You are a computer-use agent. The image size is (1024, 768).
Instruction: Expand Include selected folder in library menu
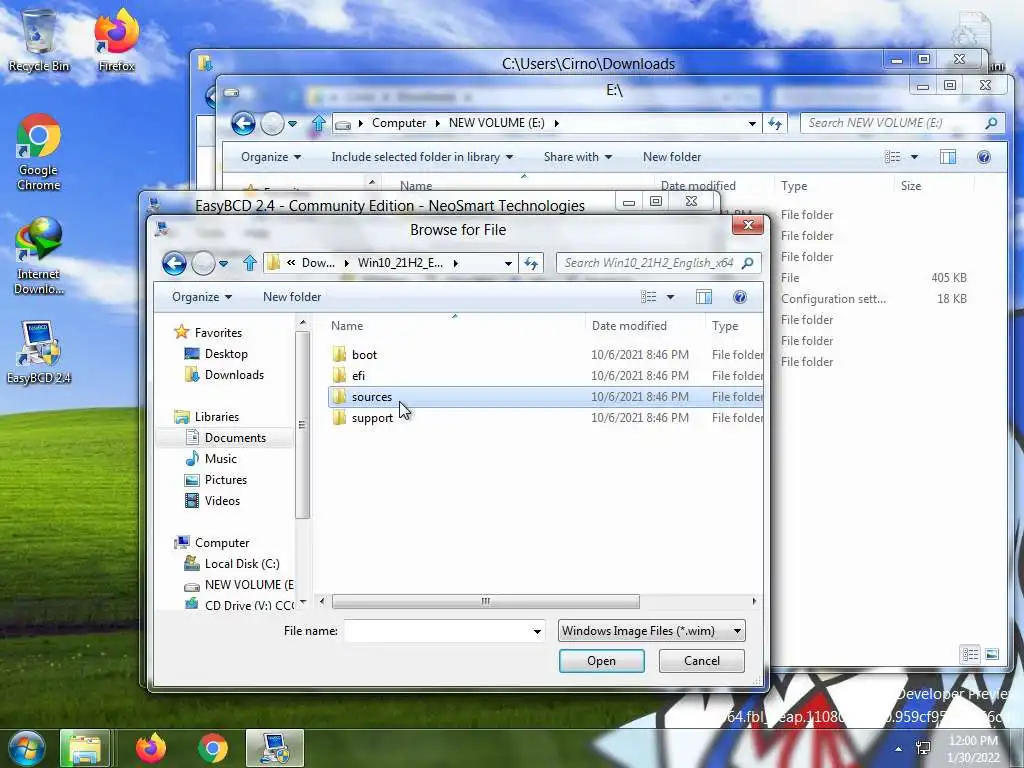422,157
